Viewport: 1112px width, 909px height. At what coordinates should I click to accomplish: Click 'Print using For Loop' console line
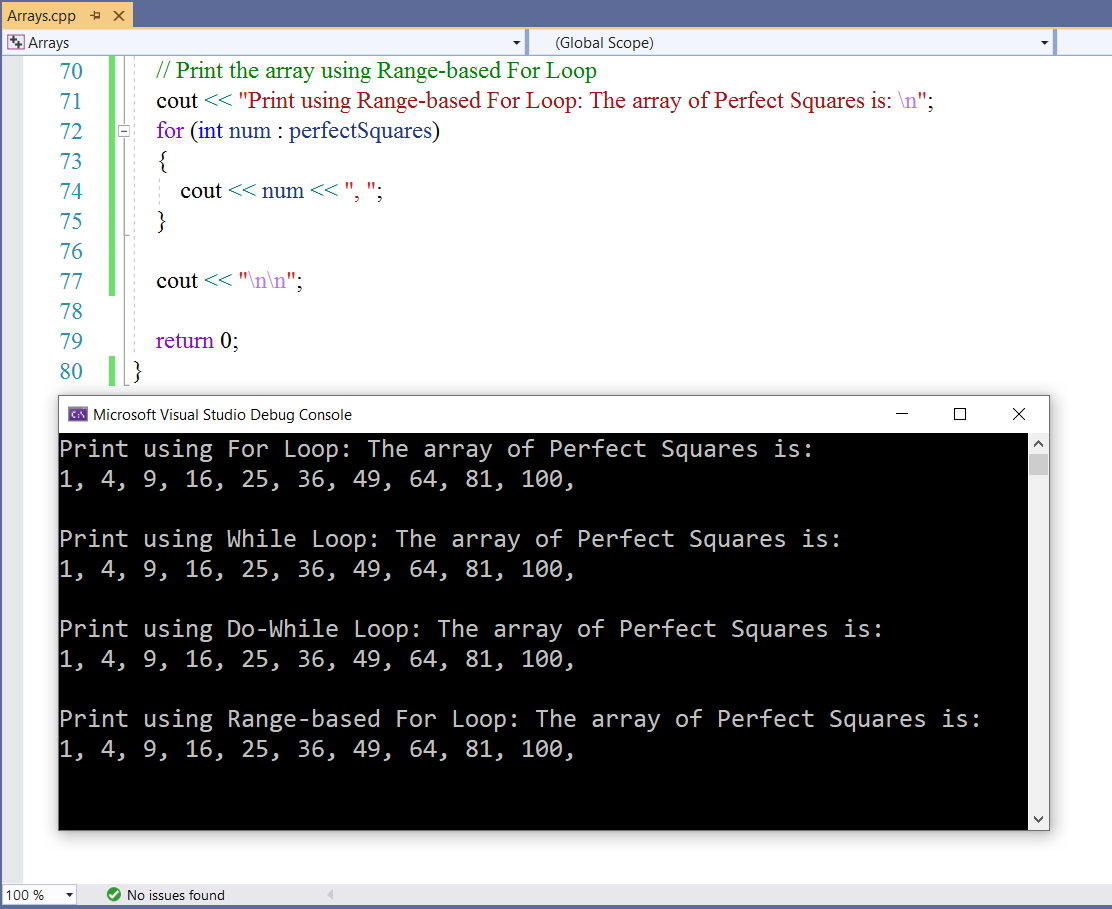pyautogui.click(x=436, y=449)
